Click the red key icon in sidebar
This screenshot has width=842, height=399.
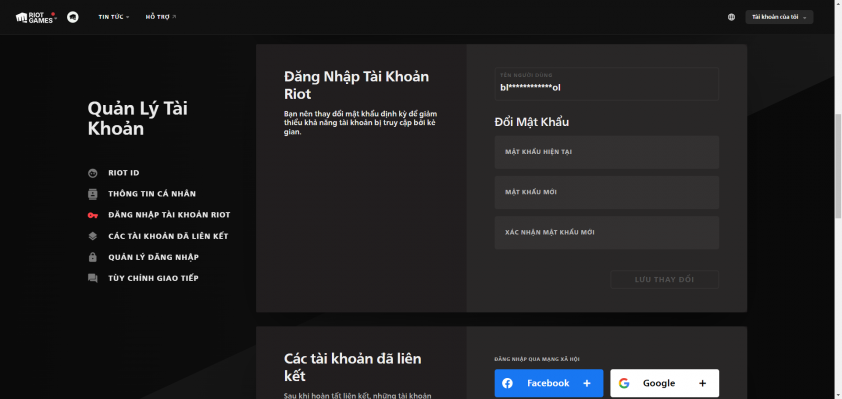coord(93,215)
